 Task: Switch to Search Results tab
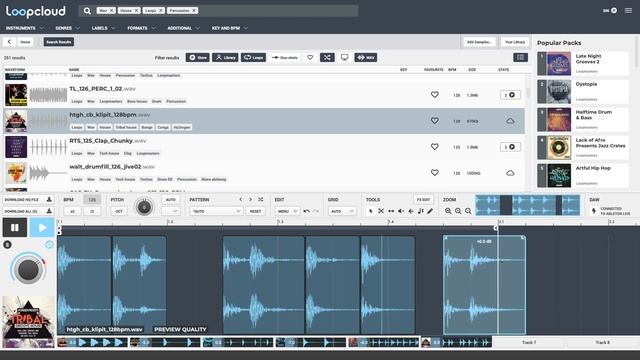tap(58, 42)
